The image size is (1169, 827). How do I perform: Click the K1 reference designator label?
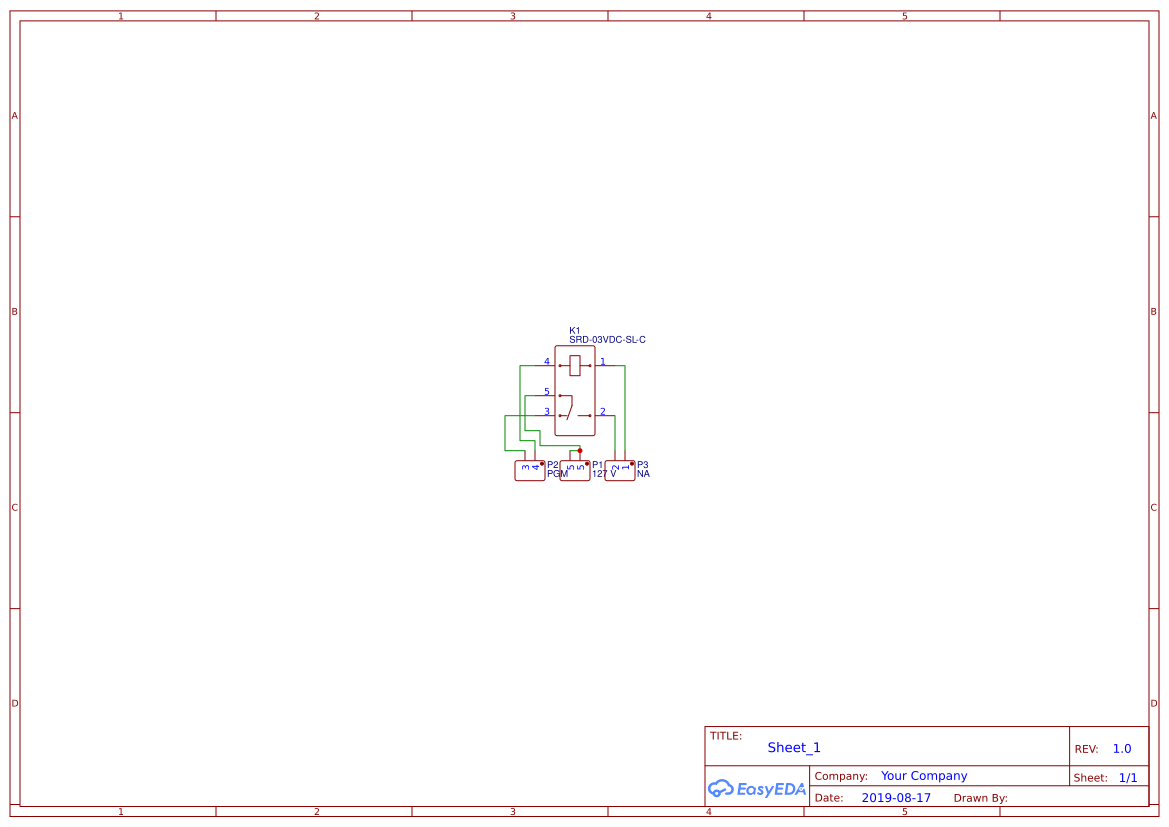pos(574,329)
